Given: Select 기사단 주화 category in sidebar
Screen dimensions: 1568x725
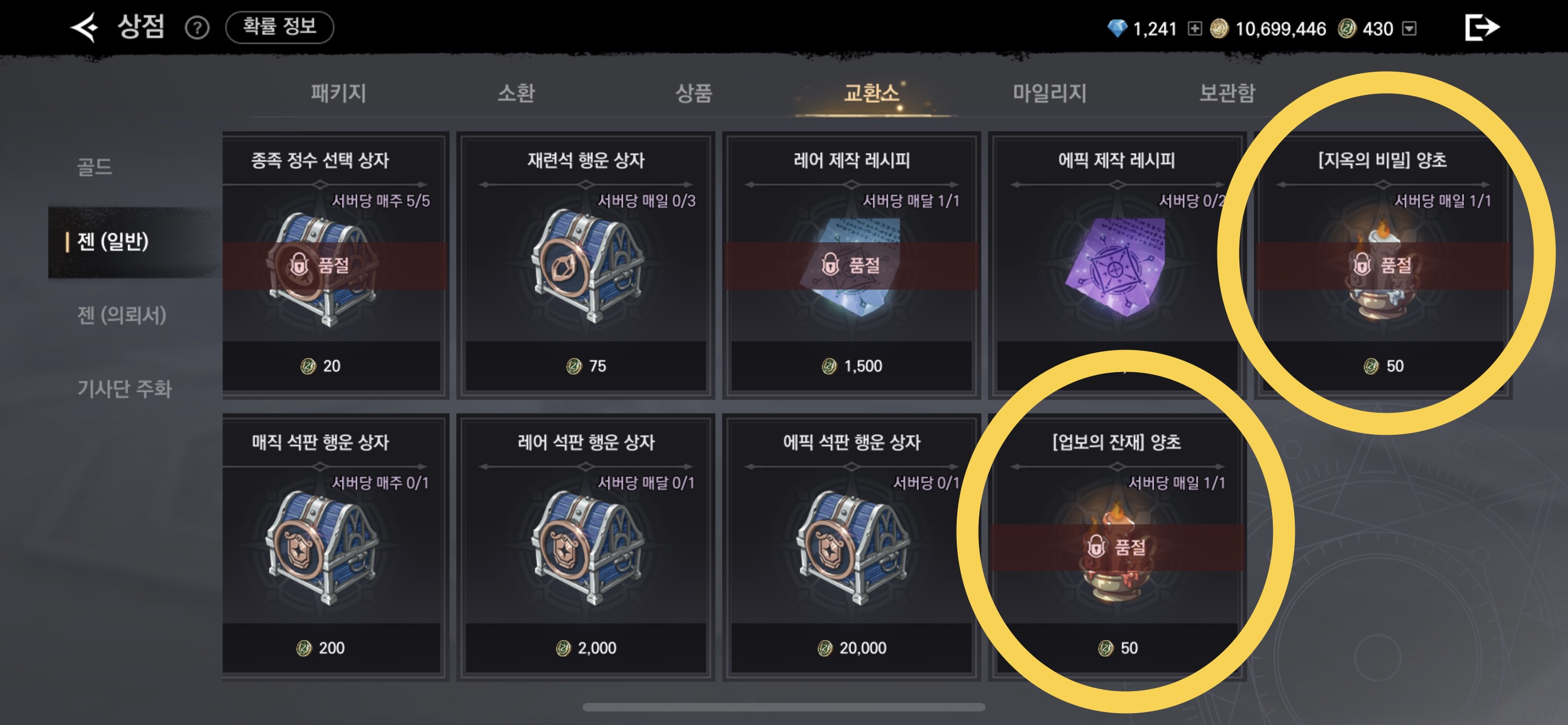Looking at the screenshot, I should coord(124,388).
